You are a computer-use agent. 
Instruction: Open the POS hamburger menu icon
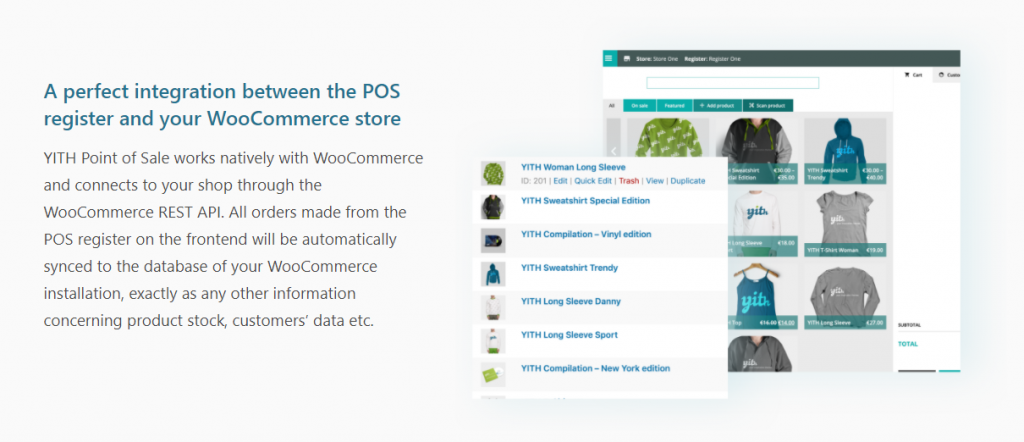click(x=609, y=58)
